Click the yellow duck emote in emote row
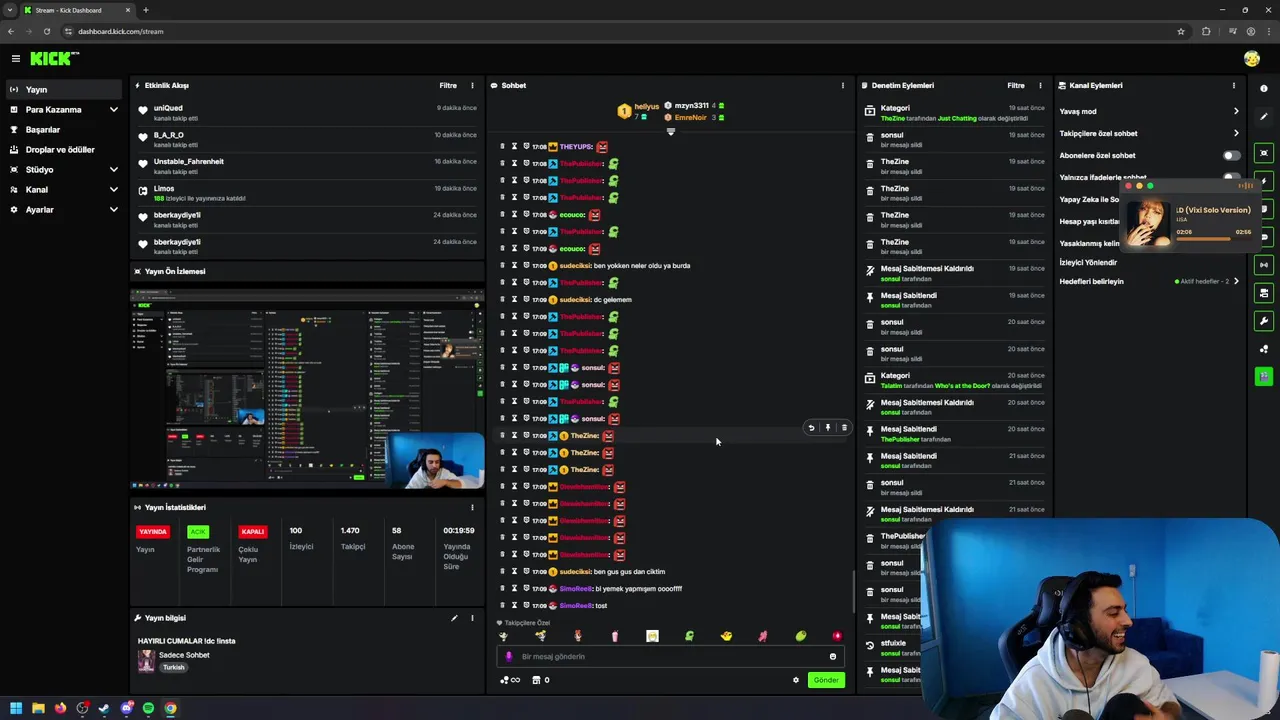 coord(726,636)
